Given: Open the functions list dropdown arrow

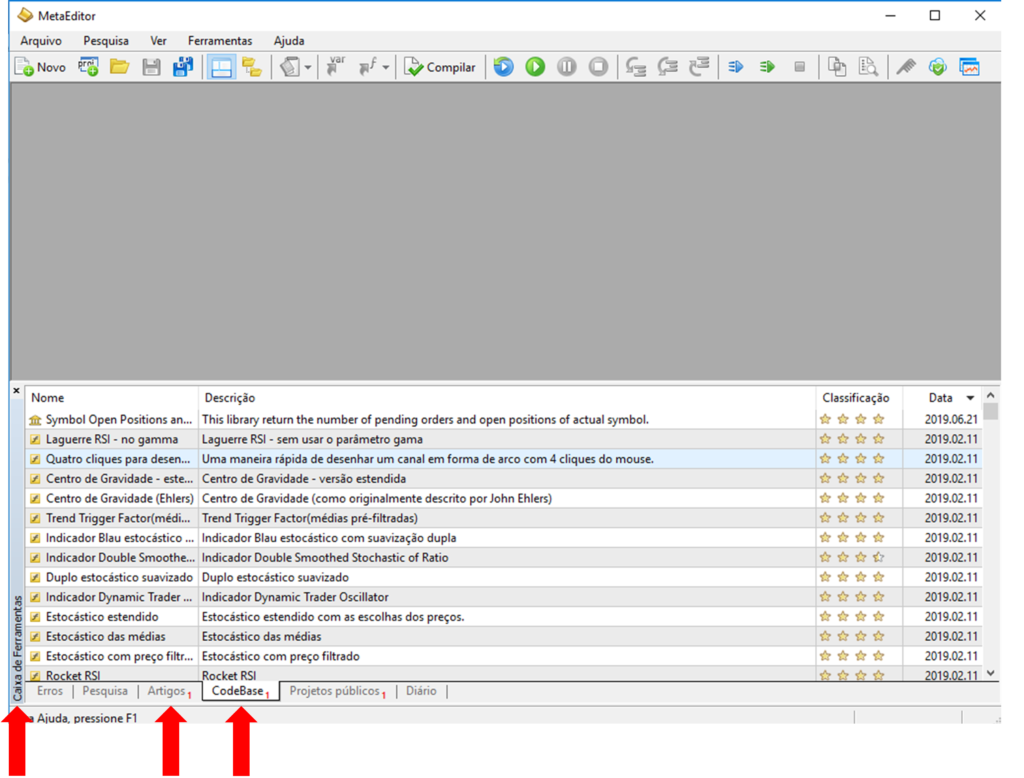Looking at the screenshot, I should coord(386,67).
